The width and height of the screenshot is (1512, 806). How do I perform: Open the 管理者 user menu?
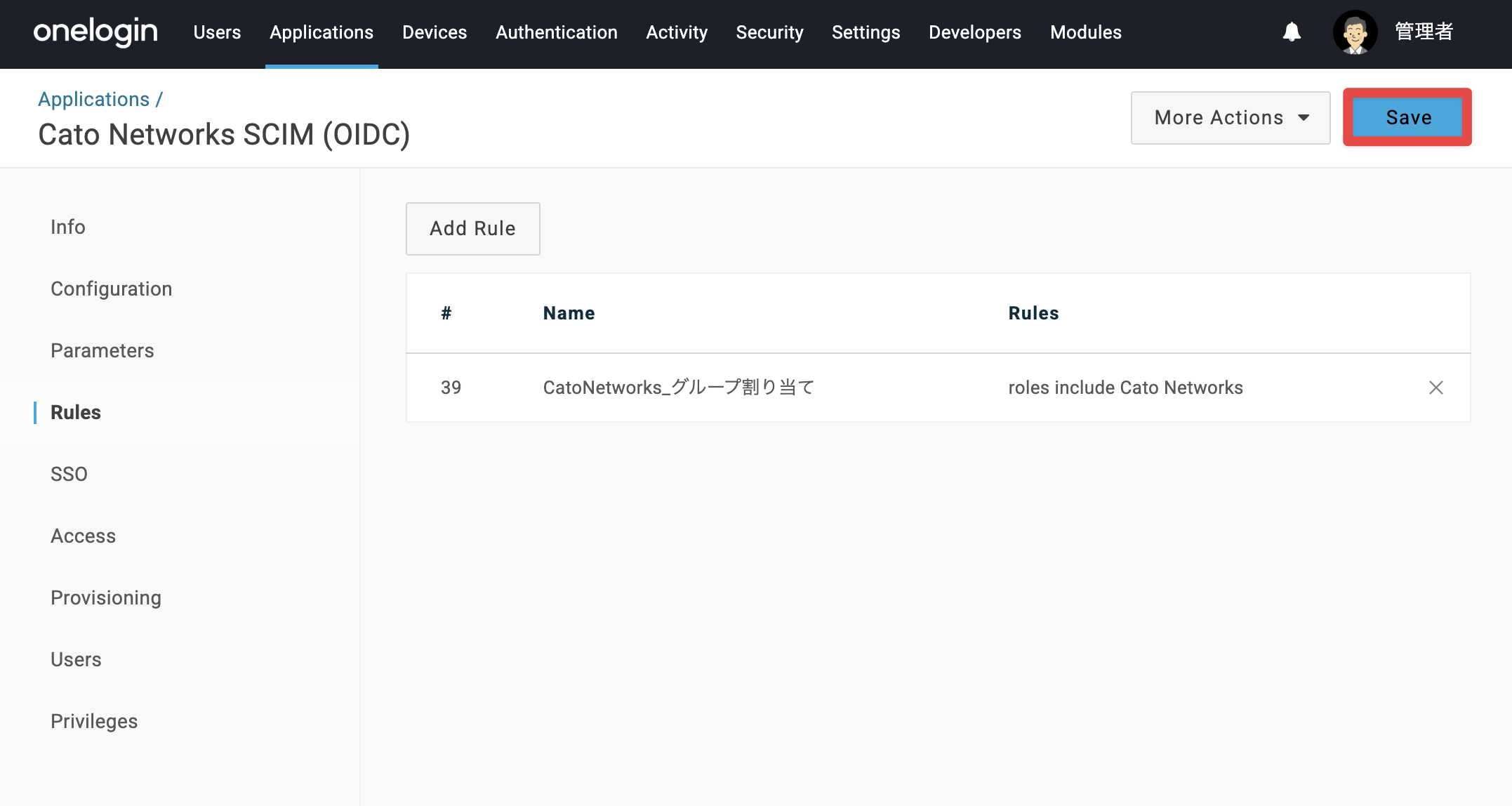click(x=1424, y=32)
